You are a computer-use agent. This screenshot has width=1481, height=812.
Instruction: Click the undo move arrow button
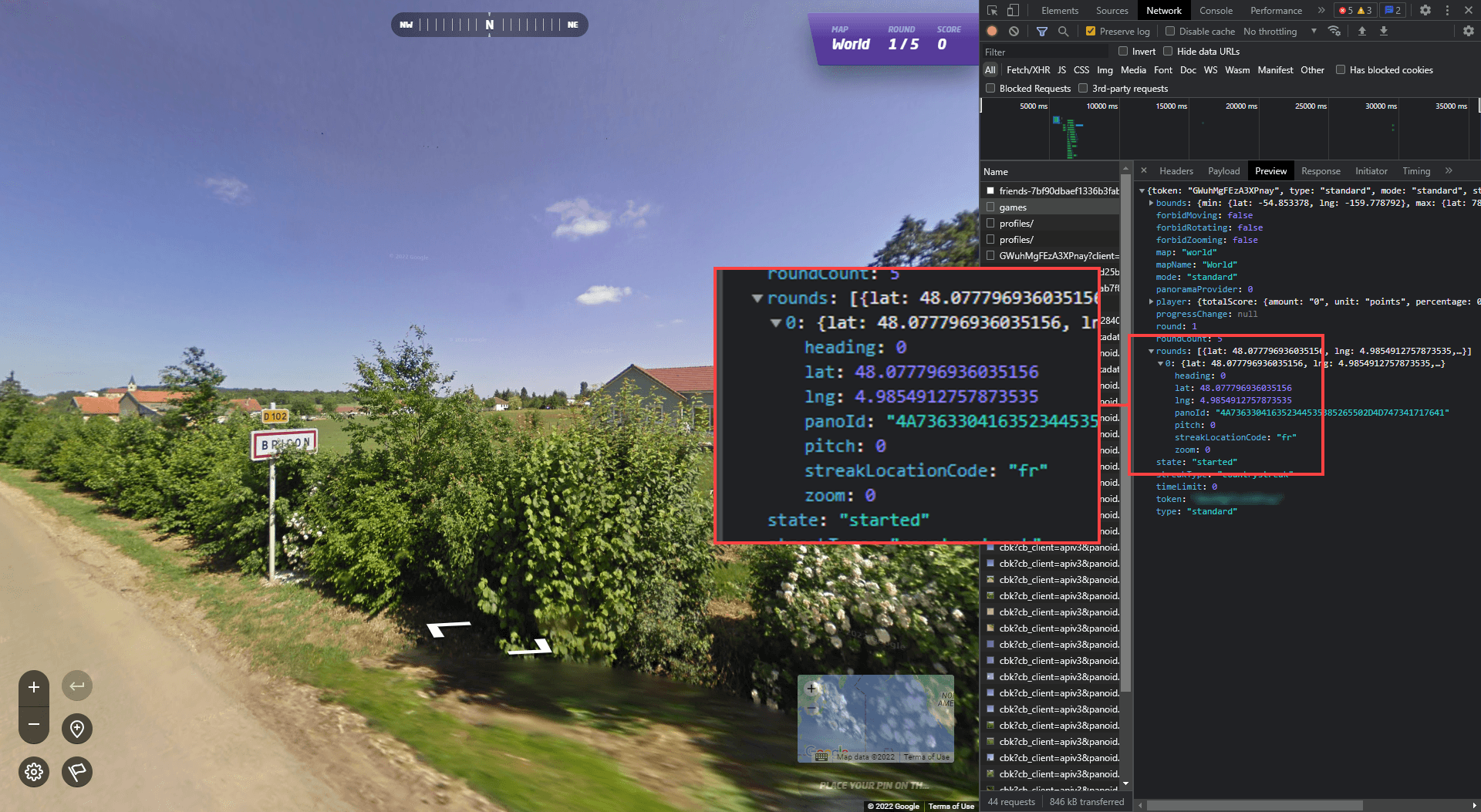pyautogui.click(x=77, y=686)
